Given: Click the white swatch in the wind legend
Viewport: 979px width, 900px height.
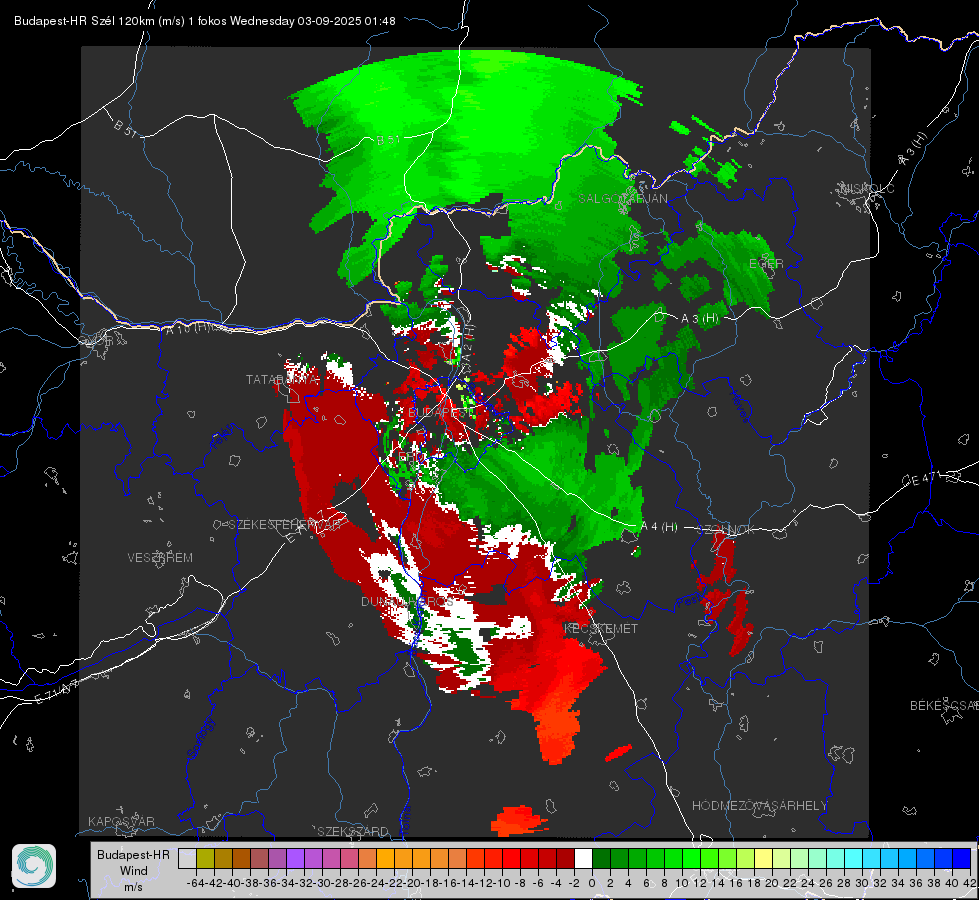Looking at the screenshot, I should tap(583, 859).
